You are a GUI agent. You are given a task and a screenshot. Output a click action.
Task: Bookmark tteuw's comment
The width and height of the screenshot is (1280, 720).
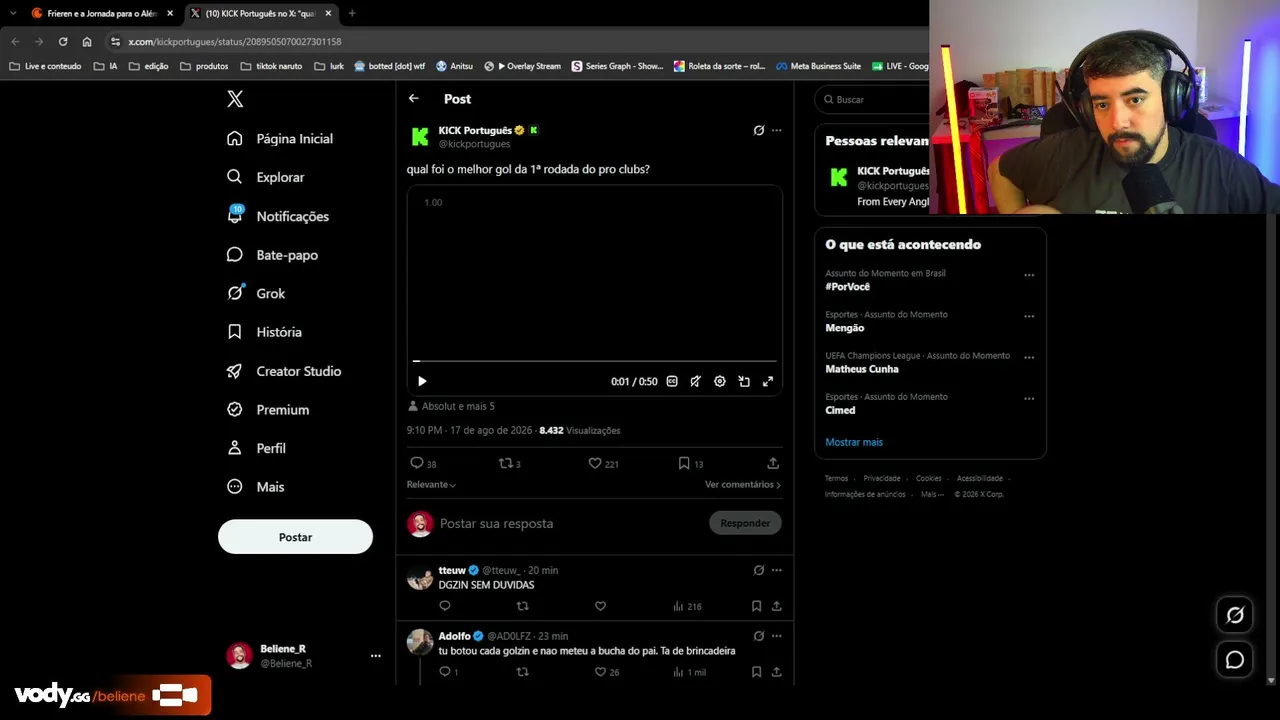(756, 606)
